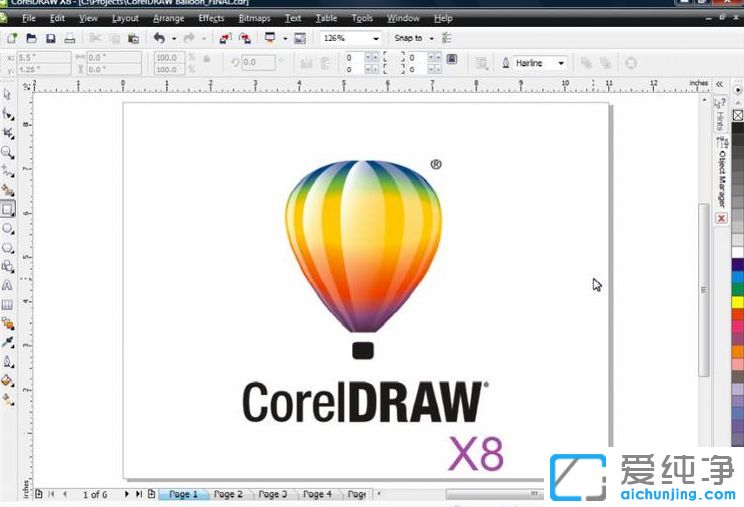This screenshot has height=507, width=744.
Task: Click the Print icon
Action: pos(70,38)
